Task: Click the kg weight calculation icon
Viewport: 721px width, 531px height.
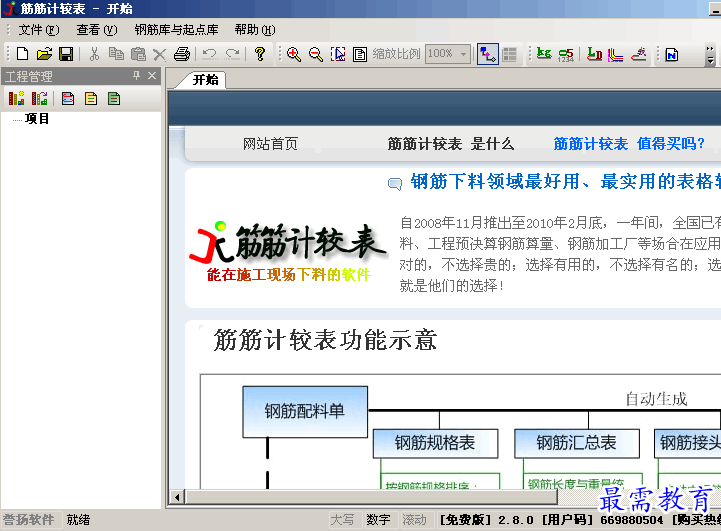Action: pyautogui.click(x=544, y=54)
